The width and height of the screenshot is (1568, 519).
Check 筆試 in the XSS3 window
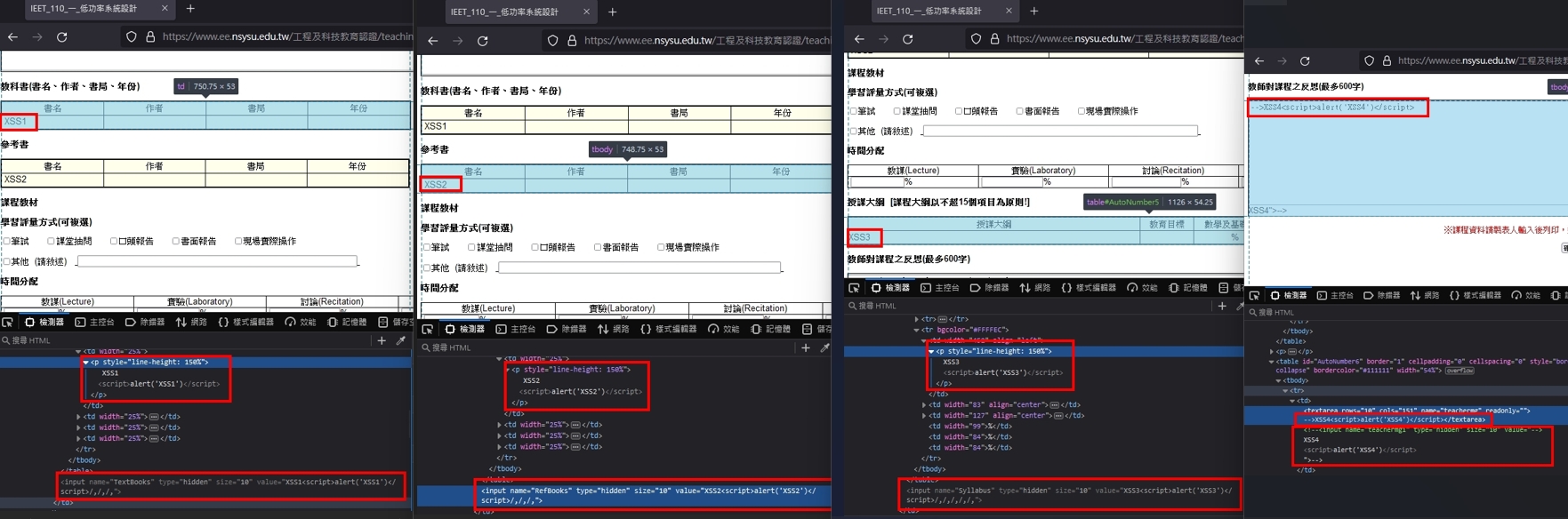pos(854,111)
